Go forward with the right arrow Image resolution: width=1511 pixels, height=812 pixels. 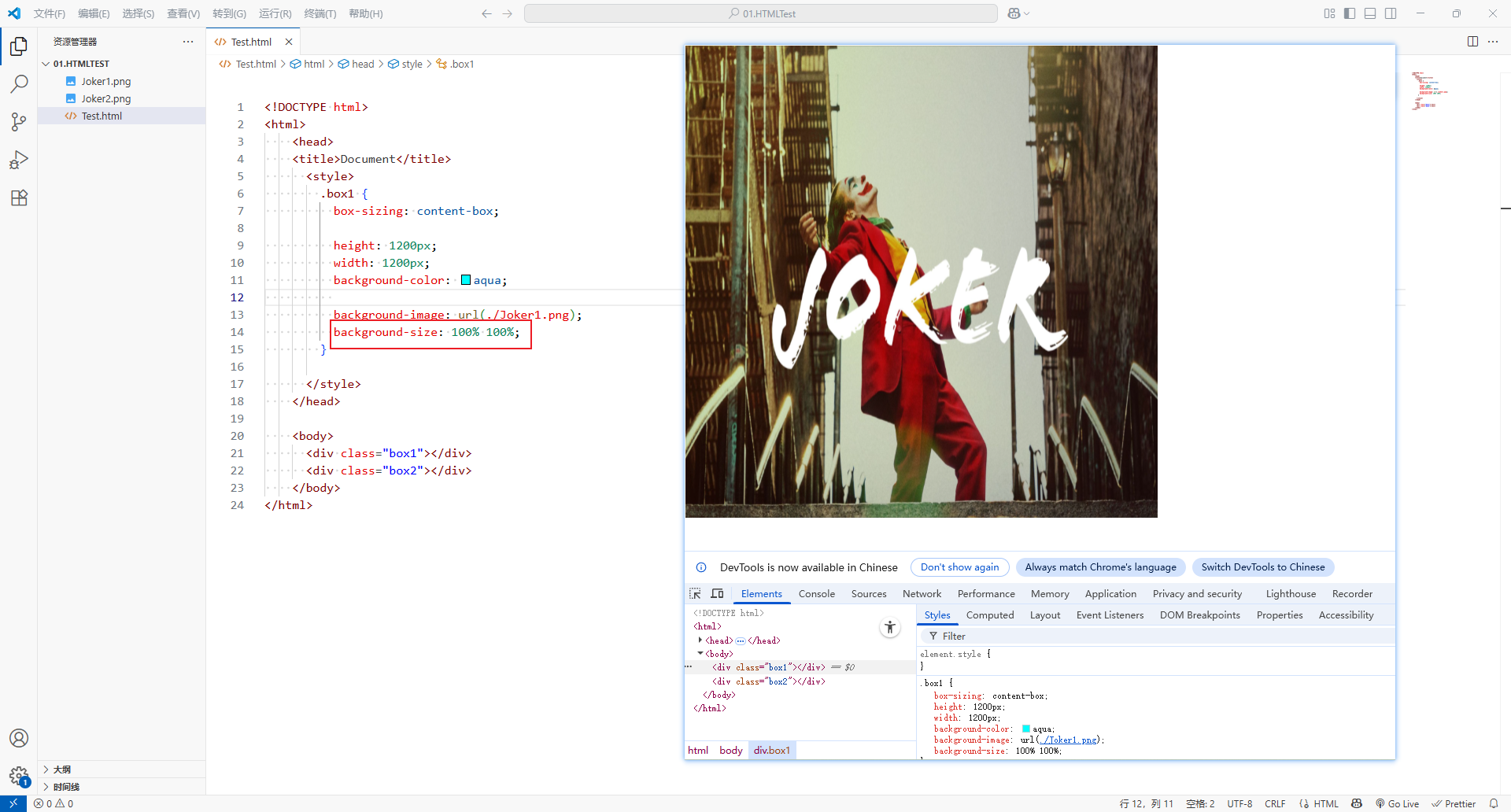click(x=507, y=13)
